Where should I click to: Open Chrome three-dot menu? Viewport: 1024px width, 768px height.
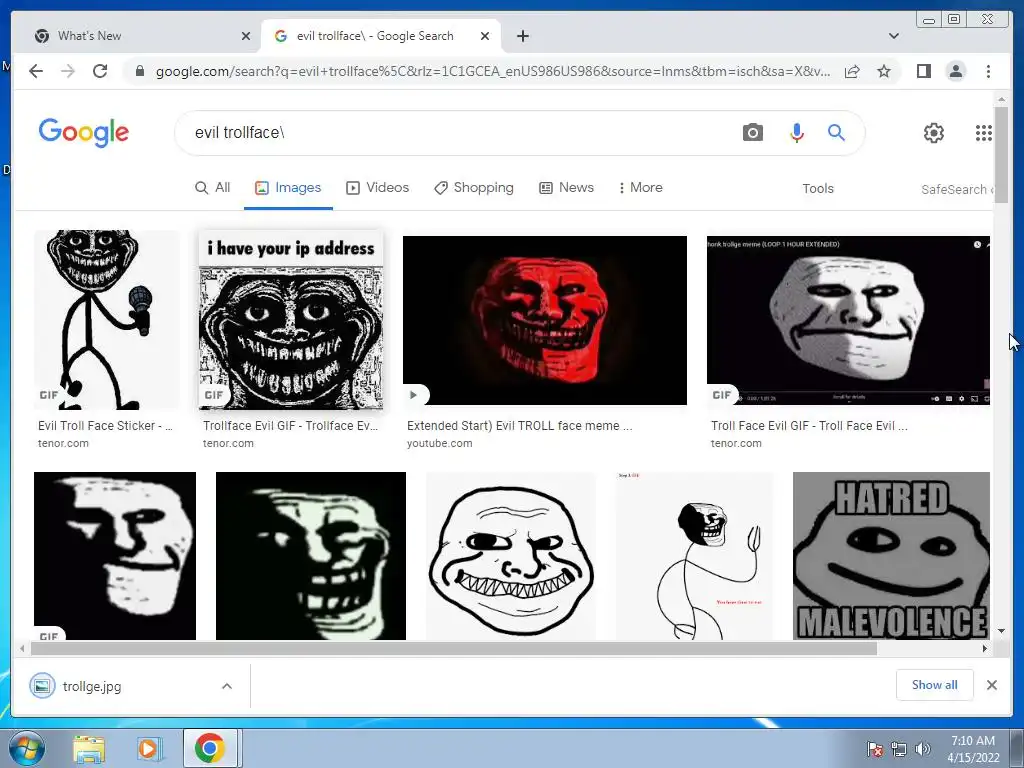click(x=988, y=71)
